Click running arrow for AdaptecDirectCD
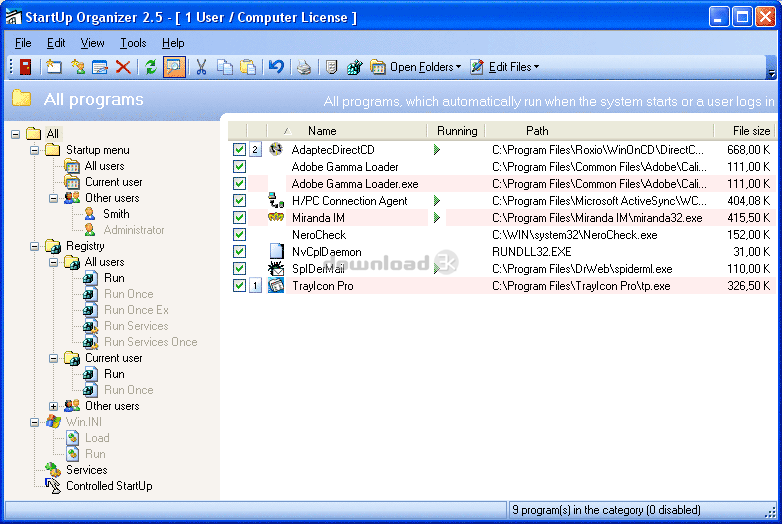Viewport: 782px width, 524px height. 437,149
